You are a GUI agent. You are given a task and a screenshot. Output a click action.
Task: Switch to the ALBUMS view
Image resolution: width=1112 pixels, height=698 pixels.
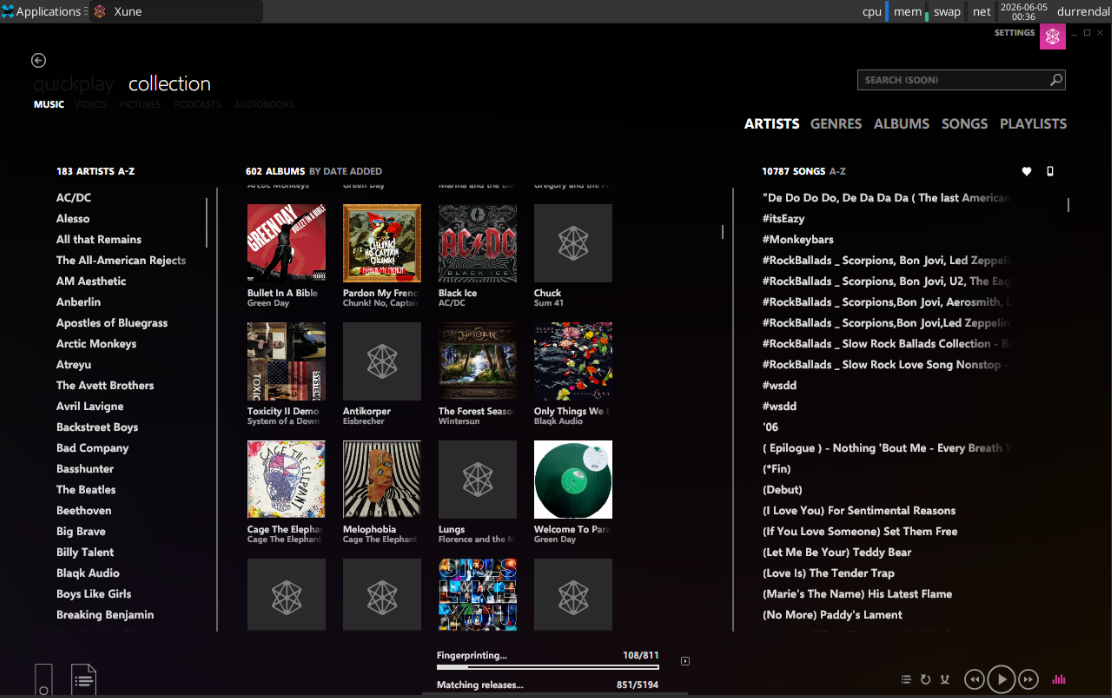[x=901, y=123]
